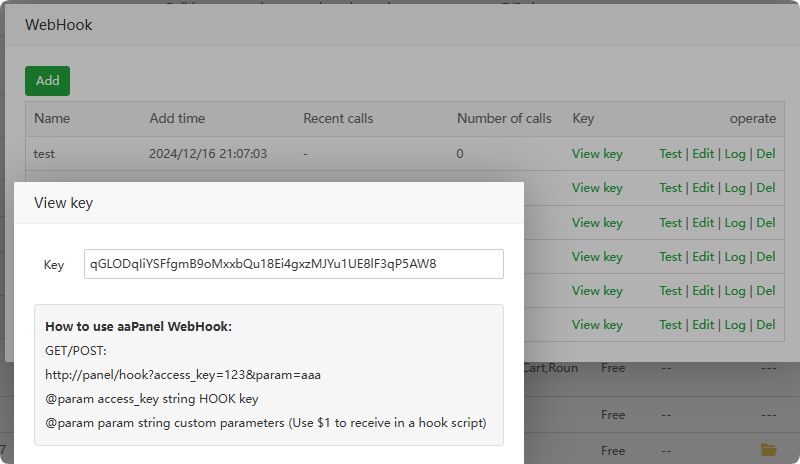The image size is (800, 464).
Task: Click the yellow folder icon
Action: click(768, 449)
